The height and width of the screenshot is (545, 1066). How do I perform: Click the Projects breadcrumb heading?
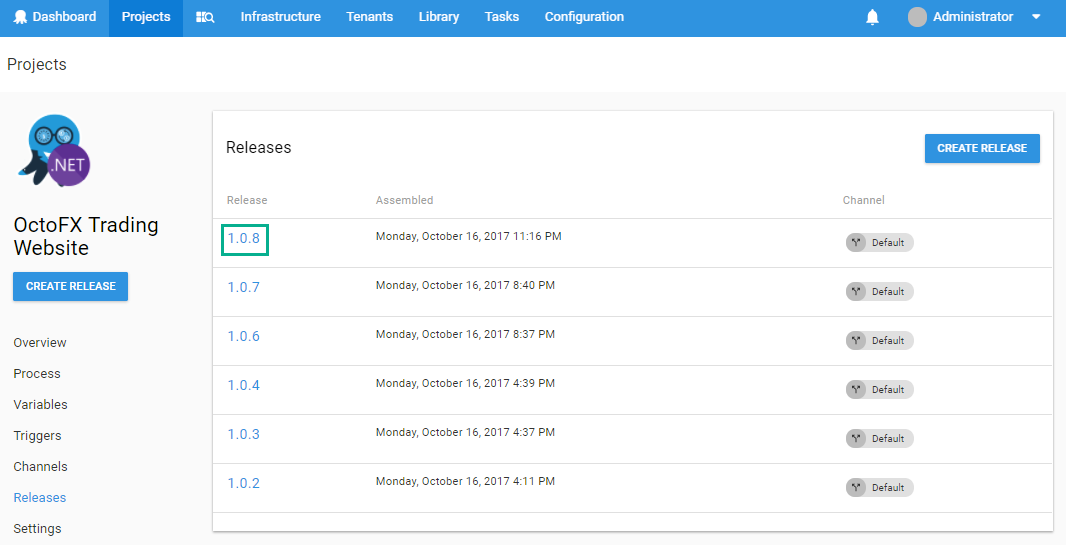tap(37, 64)
